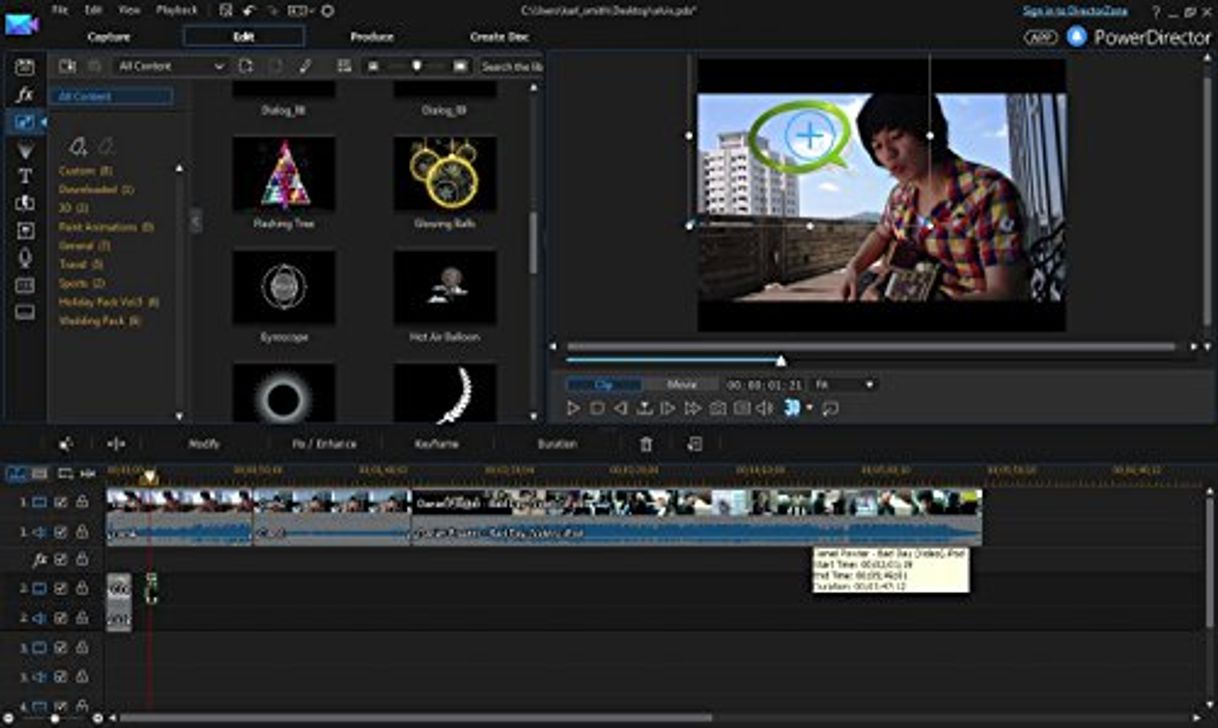Switch to the Produce tab

click(372, 37)
